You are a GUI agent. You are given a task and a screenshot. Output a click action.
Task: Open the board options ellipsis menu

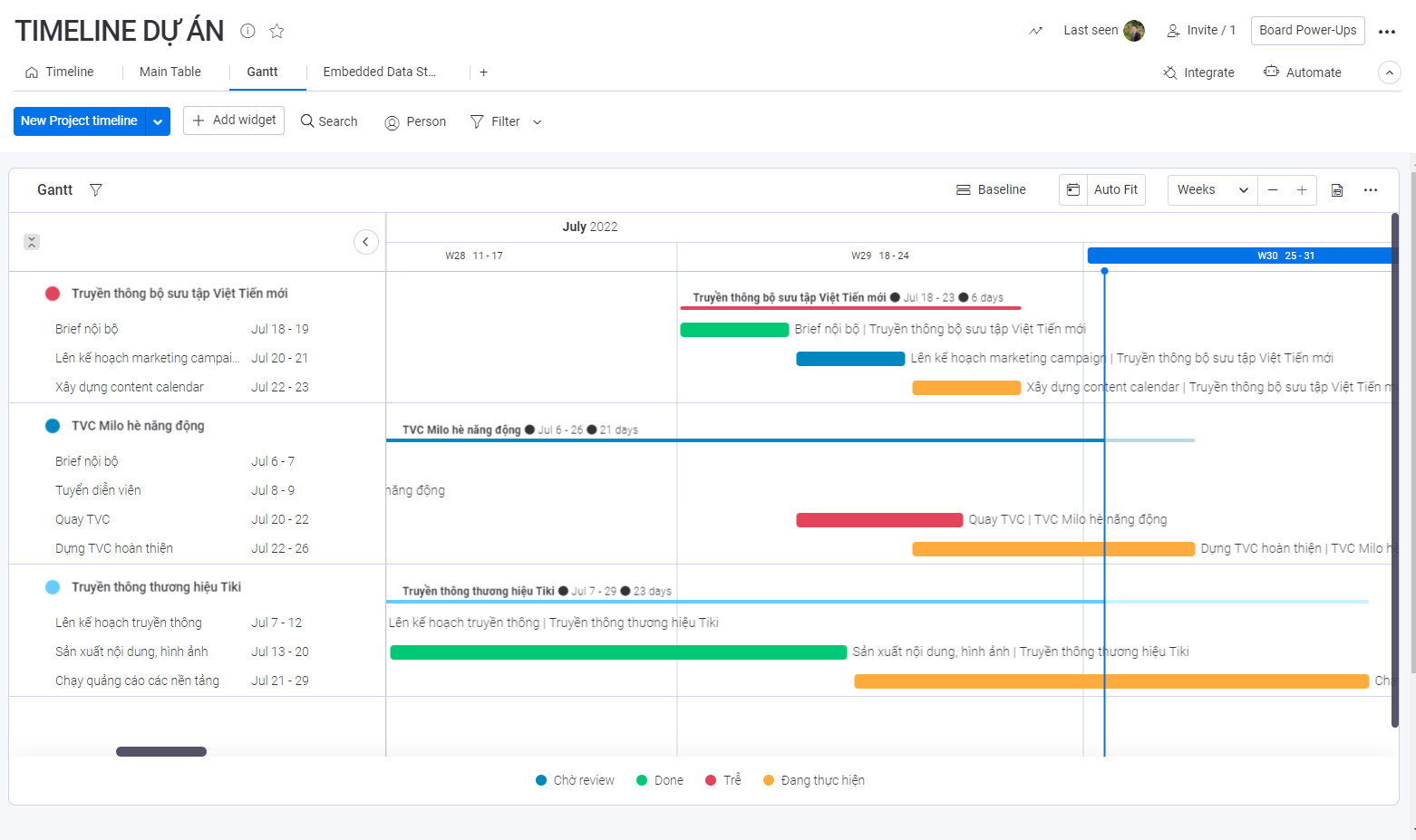coord(1387,30)
